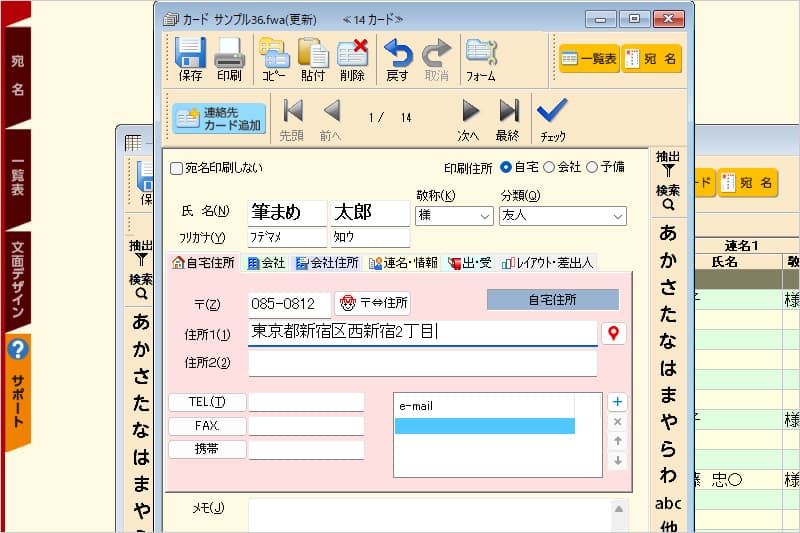Screen dimensions: 800x533
Task: Open the フォーム form settings icon
Action: pos(481,59)
